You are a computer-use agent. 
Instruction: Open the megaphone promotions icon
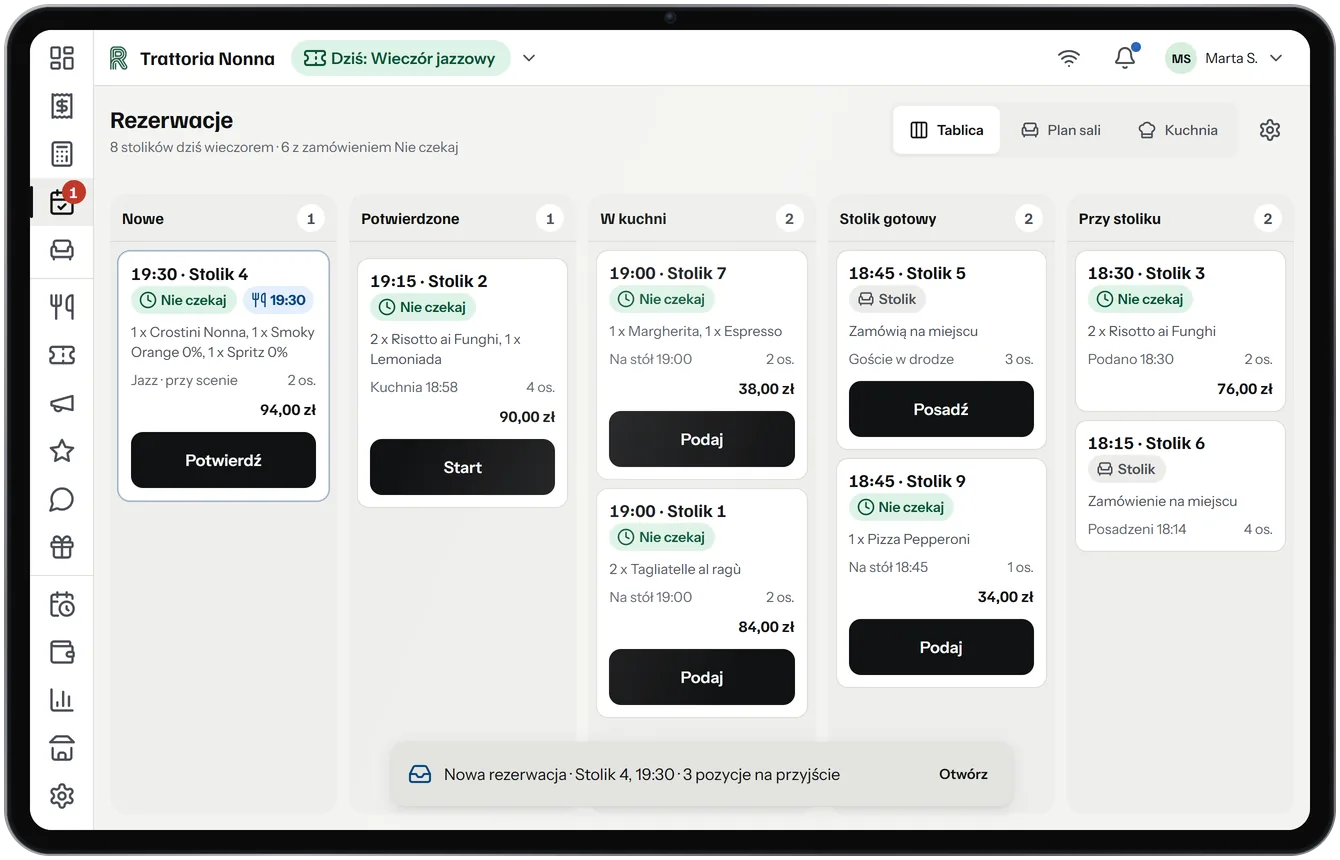coord(62,403)
